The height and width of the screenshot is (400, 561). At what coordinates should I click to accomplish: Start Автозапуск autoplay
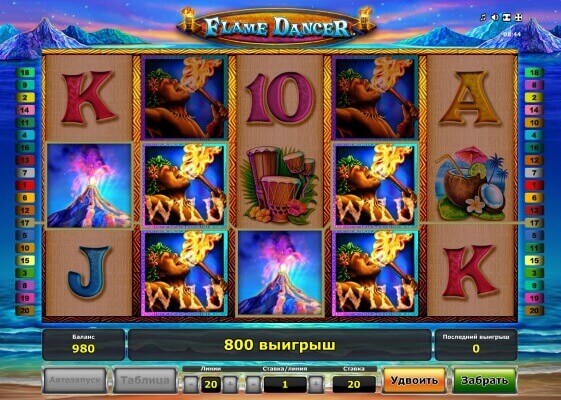(75, 380)
